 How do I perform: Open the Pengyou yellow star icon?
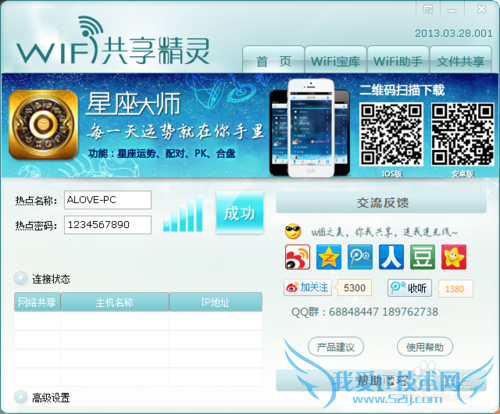coord(454,257)
